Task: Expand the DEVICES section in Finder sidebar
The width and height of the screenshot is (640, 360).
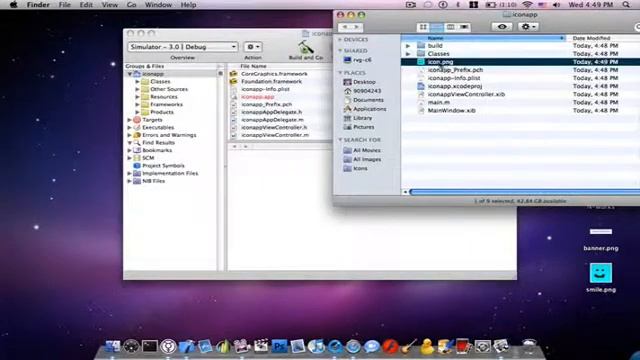Action: point(340,40)
